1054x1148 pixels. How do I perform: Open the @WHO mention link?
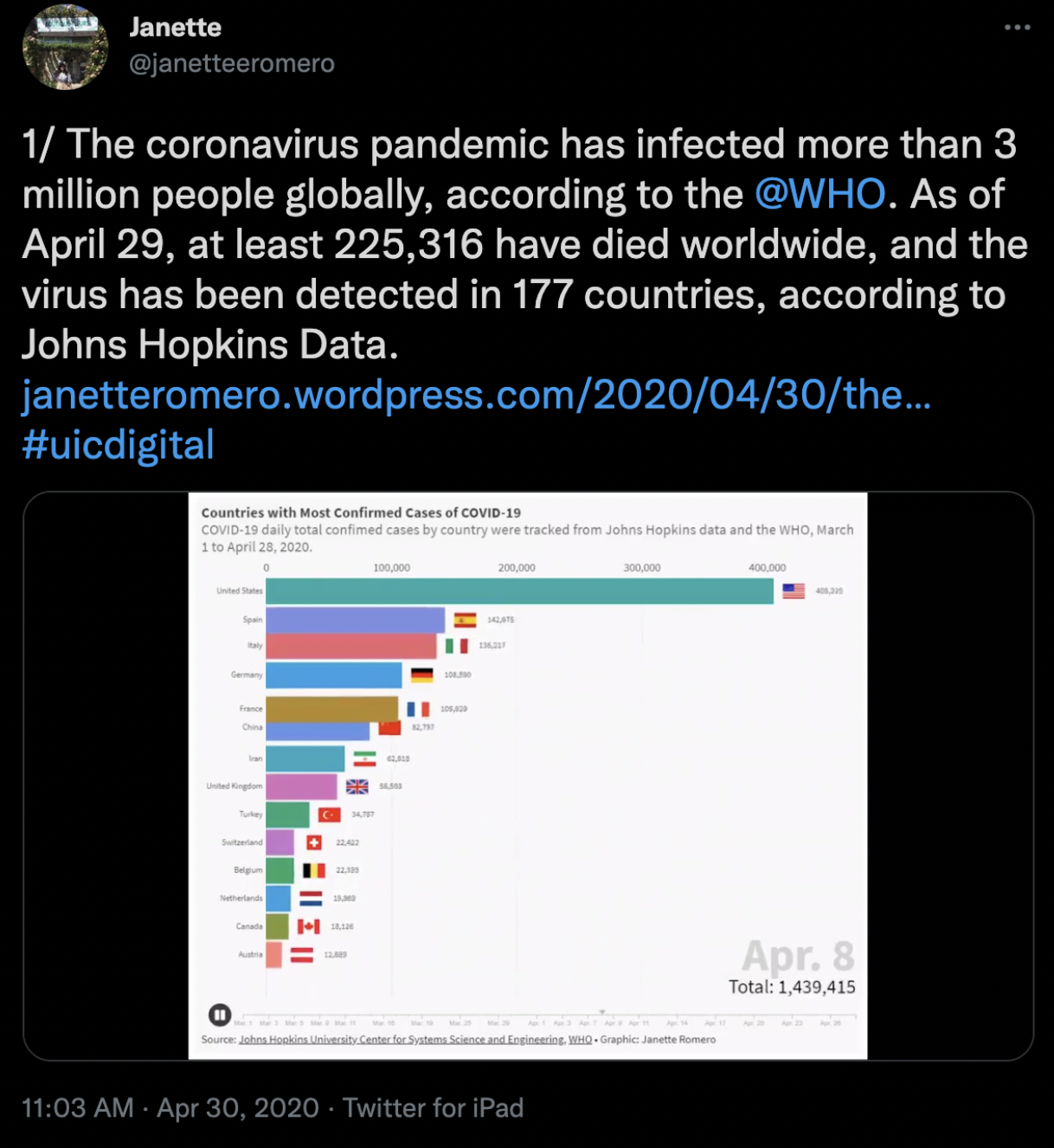[819, 194]
